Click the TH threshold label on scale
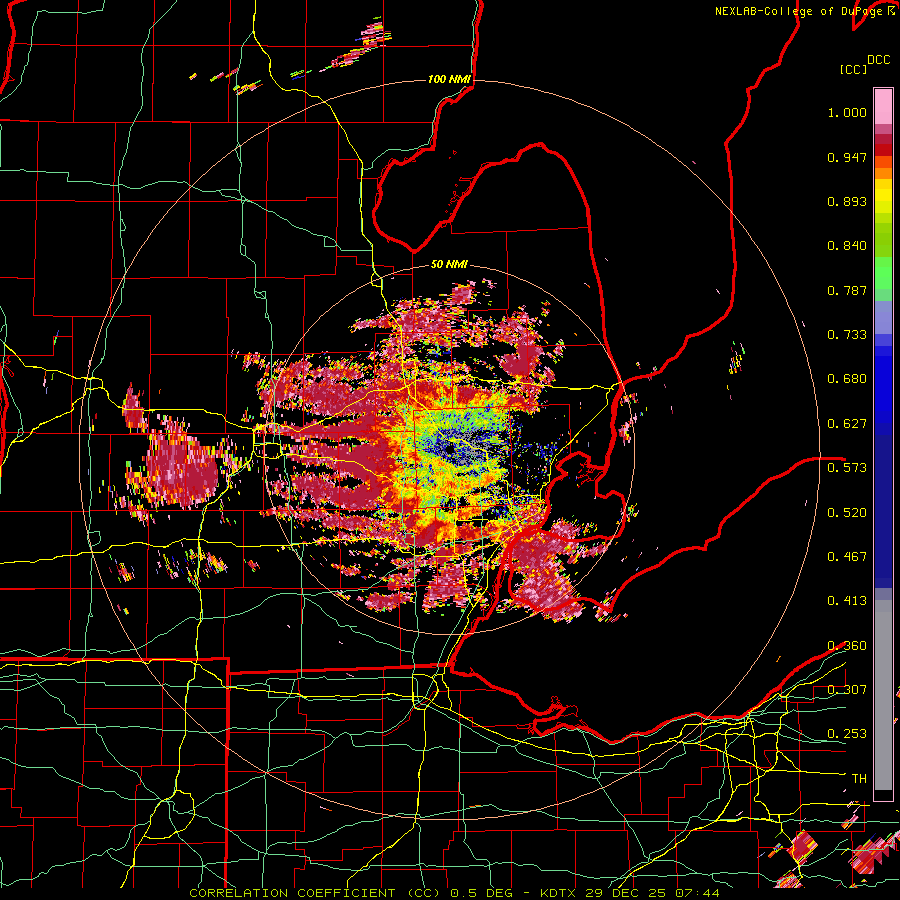This screenshot has height=900, width=900. coord(859,779)
